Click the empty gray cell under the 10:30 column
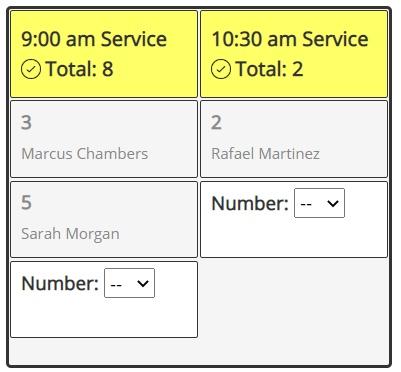Viewport: 401px width, 372px height. (x=294, y=299)
